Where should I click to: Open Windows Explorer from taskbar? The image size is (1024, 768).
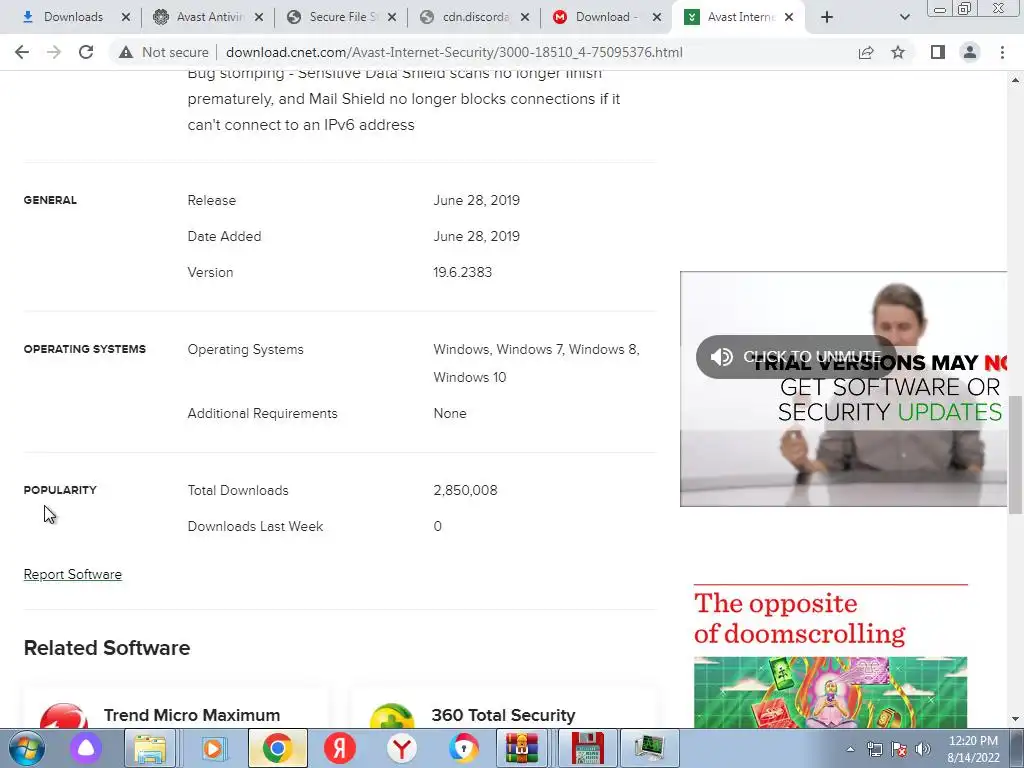point(150,748)
